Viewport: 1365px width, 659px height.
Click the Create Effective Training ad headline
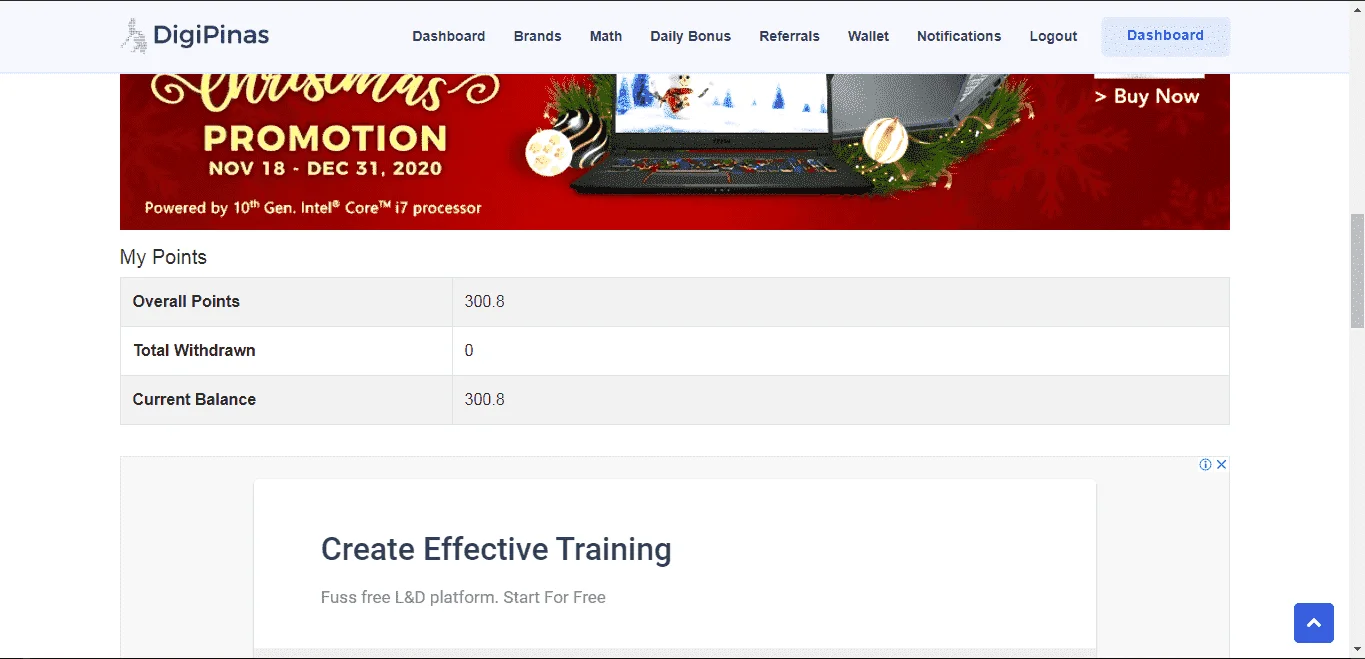[x=496, y=549]
